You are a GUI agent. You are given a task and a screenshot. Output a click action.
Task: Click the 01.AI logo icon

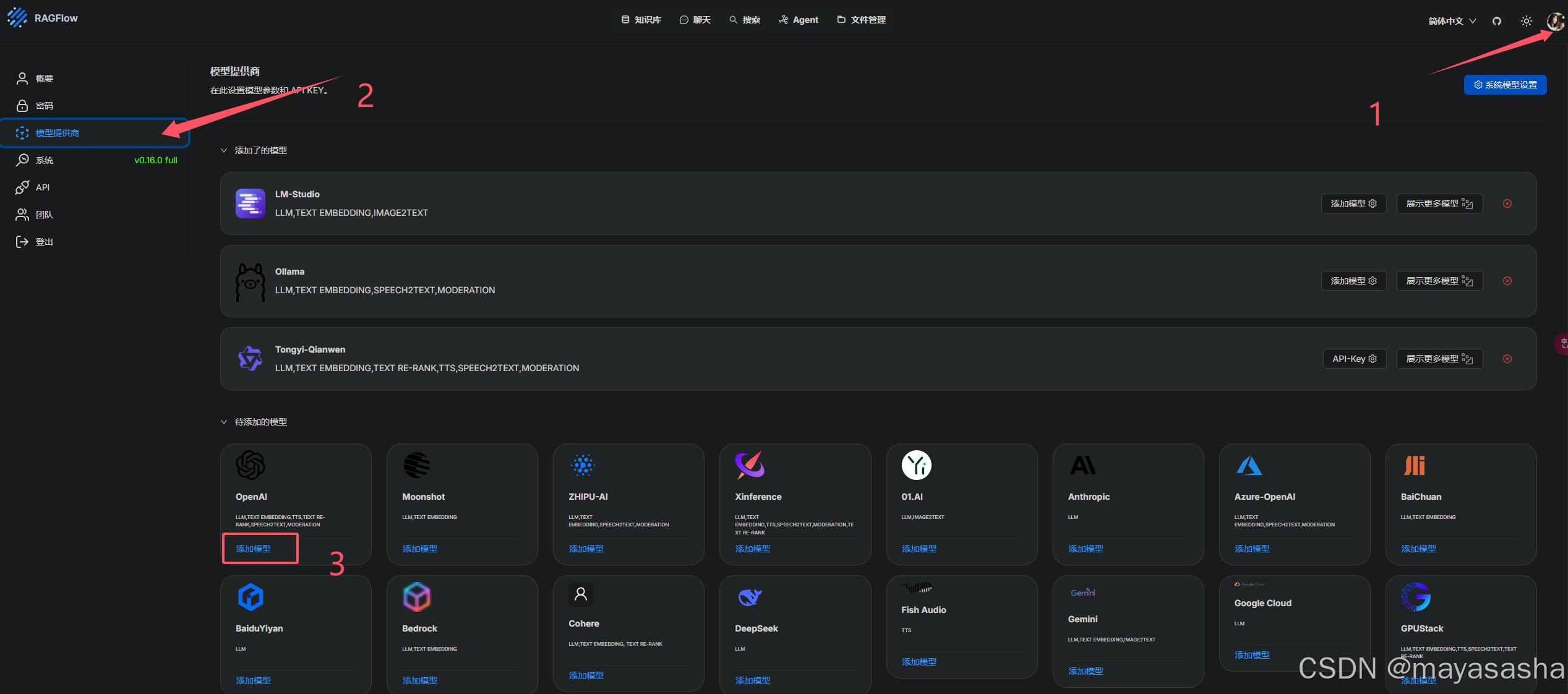916,465
